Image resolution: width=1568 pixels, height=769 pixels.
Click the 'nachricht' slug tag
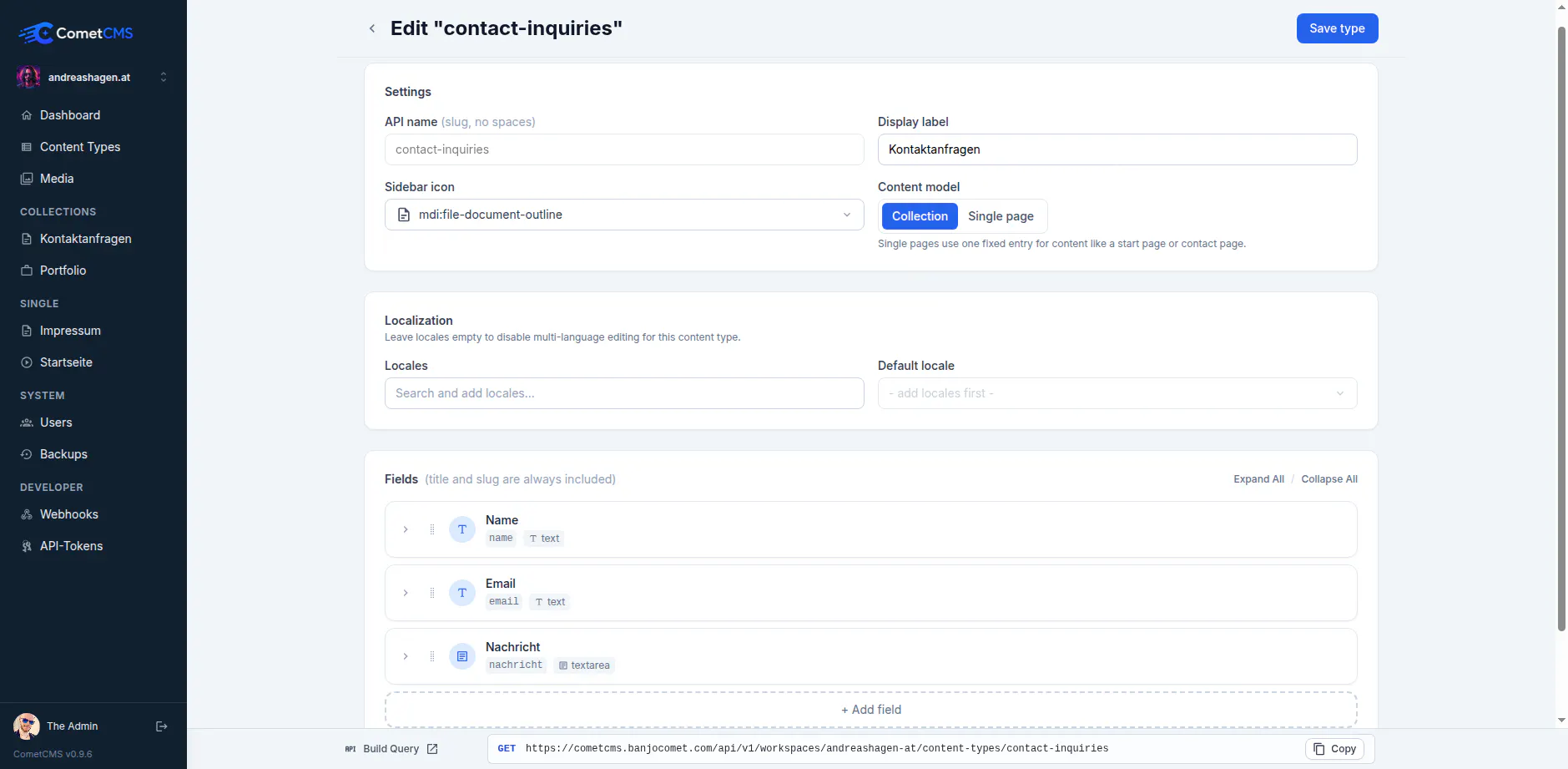click(516, 665)
